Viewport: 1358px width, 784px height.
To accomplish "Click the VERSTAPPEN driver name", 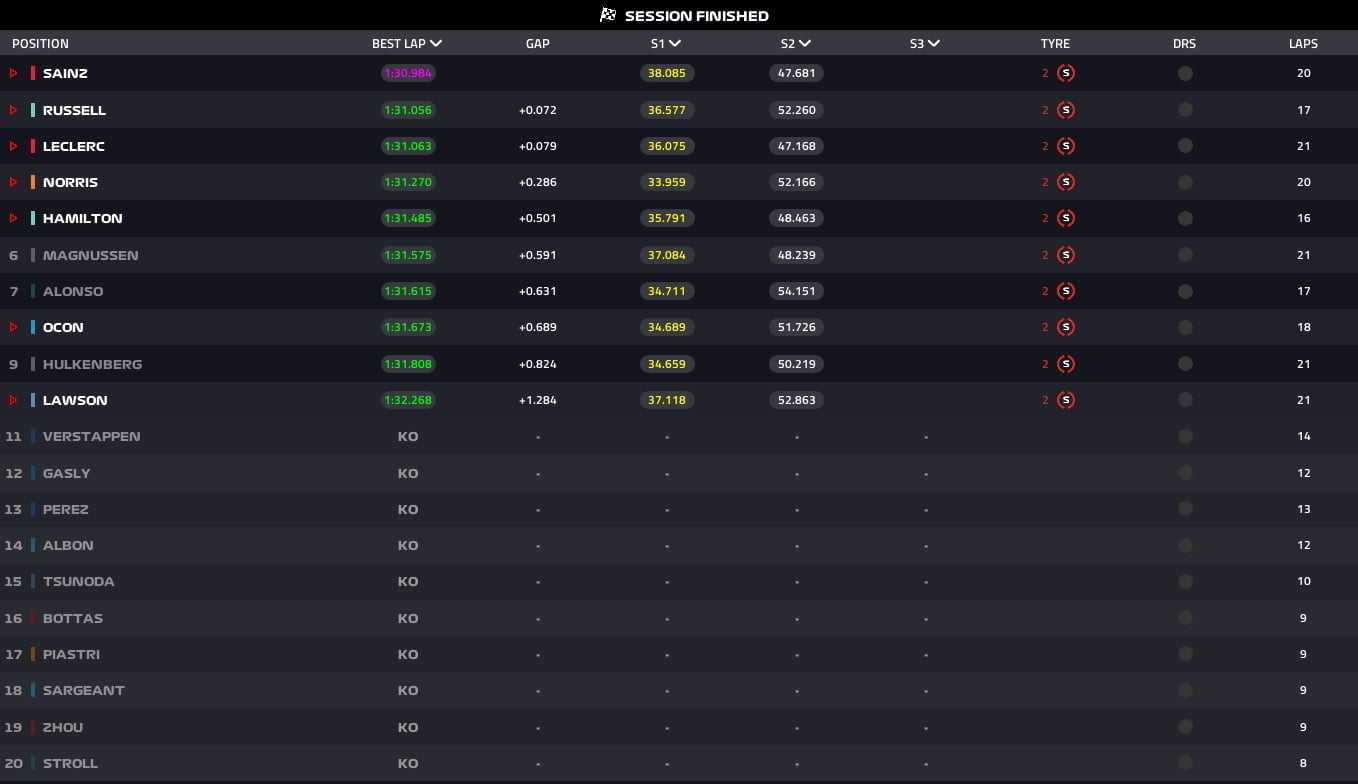I will click(x=92, y=436).
